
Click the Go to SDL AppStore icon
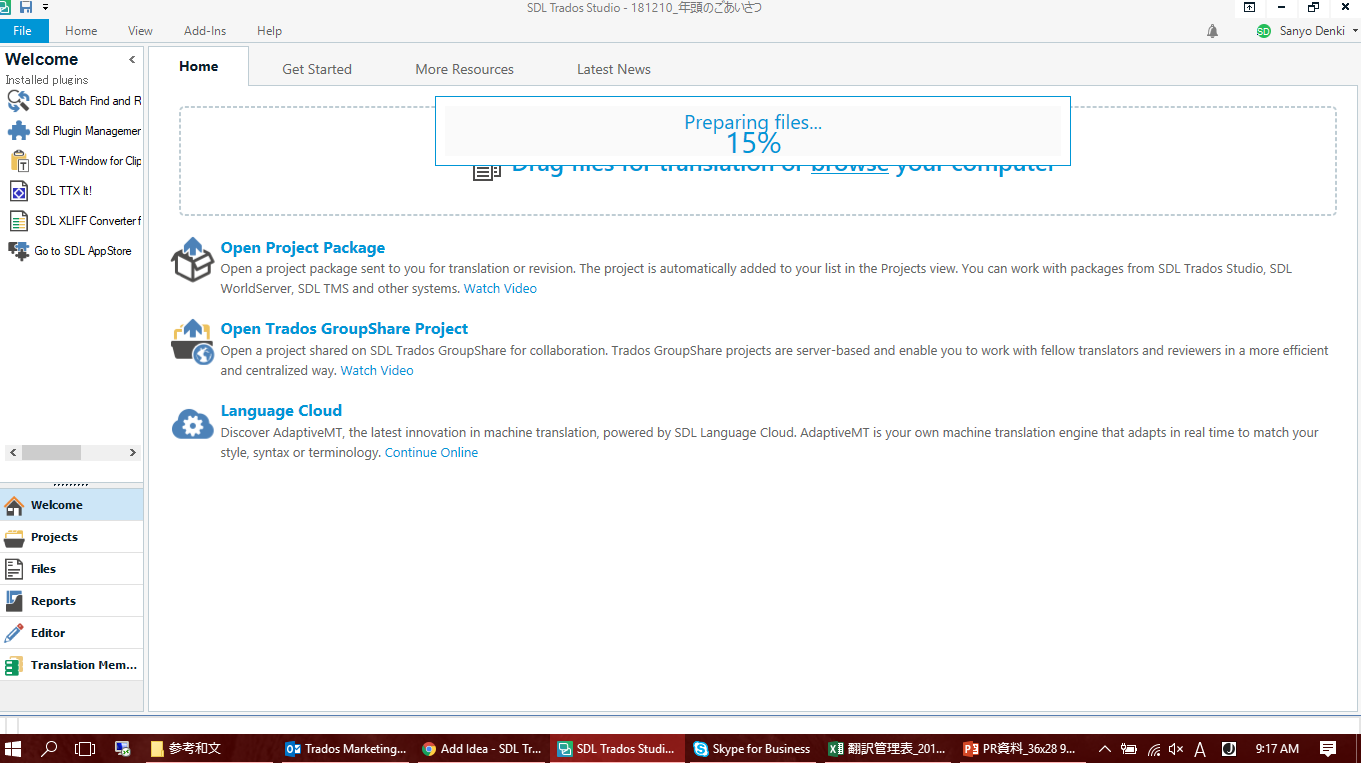tap(18, 251)
